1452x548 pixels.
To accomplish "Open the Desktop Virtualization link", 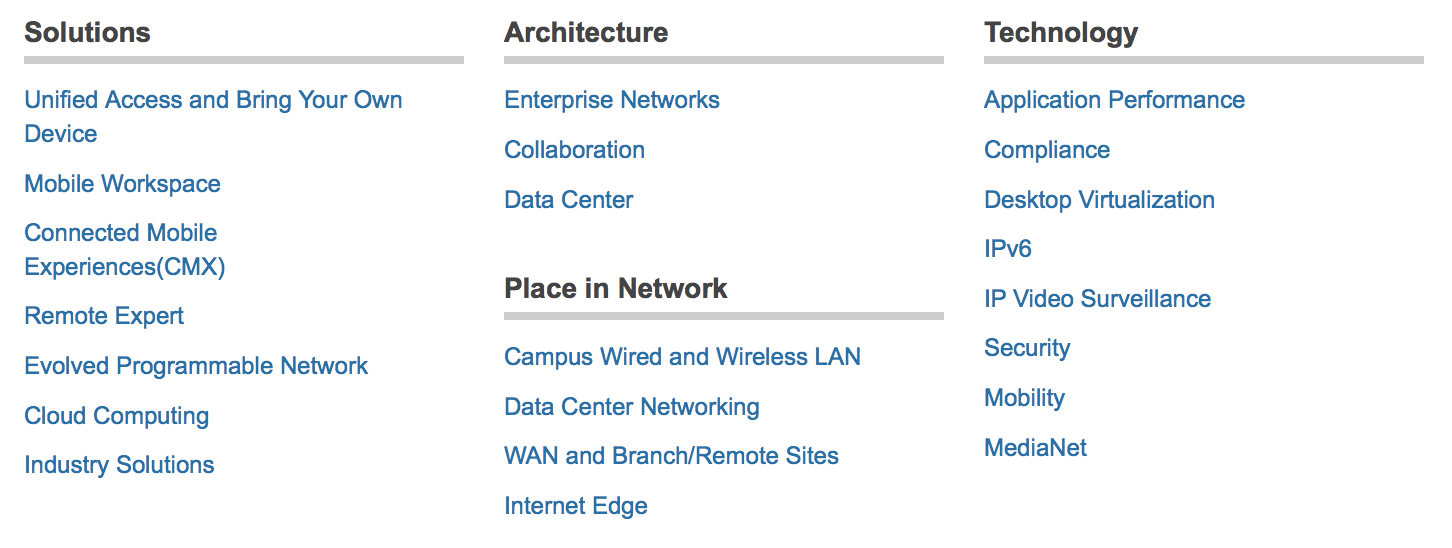I will click(x=1100, y=200).
